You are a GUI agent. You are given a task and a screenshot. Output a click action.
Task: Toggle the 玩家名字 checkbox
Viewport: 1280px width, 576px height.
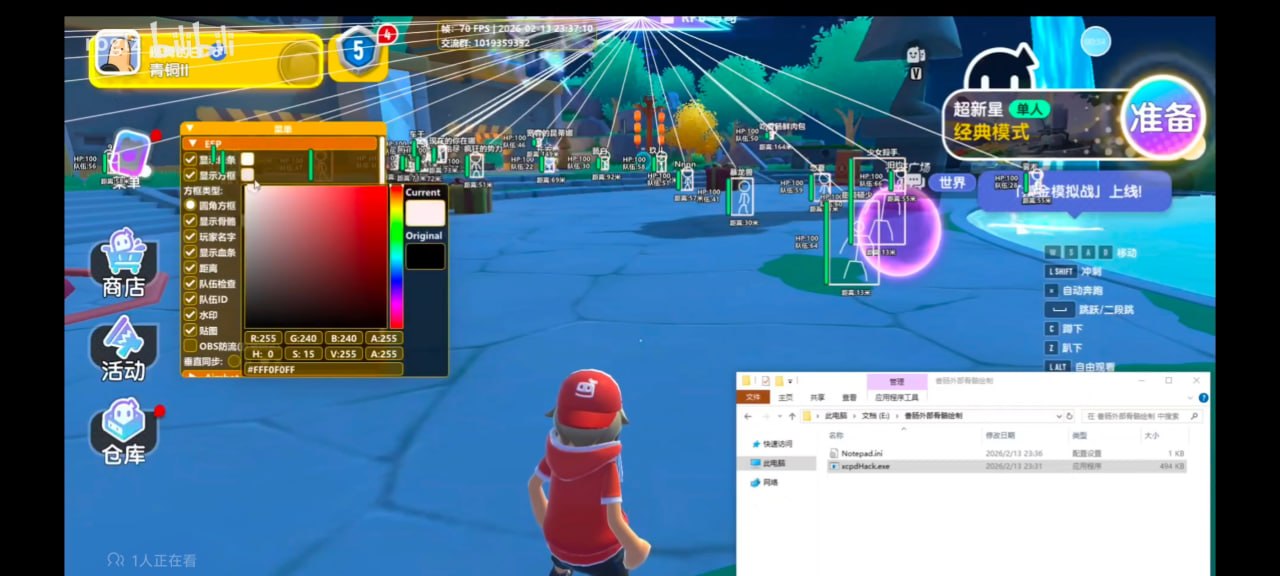point(190,237)
